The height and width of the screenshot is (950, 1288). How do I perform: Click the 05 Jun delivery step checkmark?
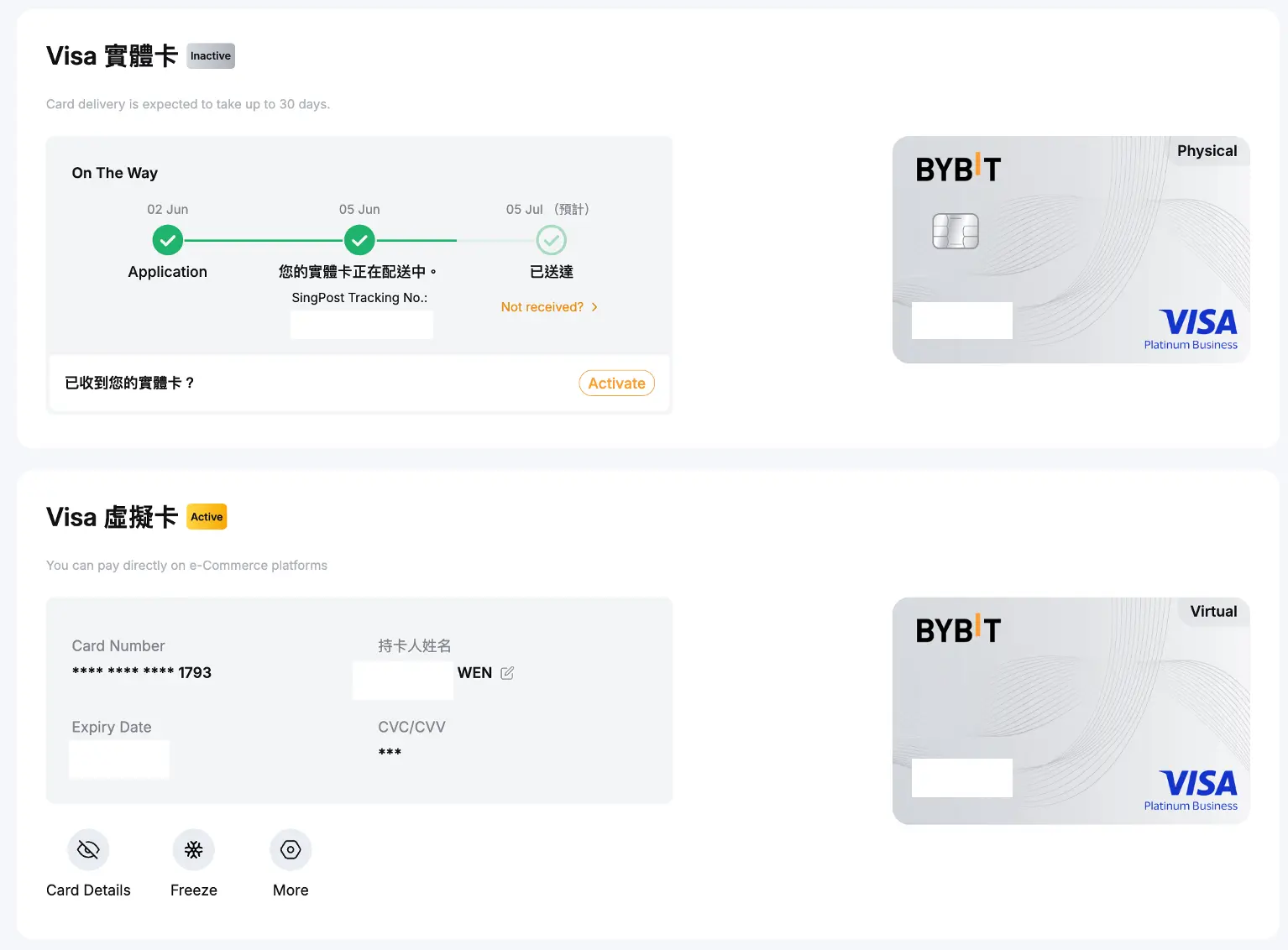click(x=359, y=241)
